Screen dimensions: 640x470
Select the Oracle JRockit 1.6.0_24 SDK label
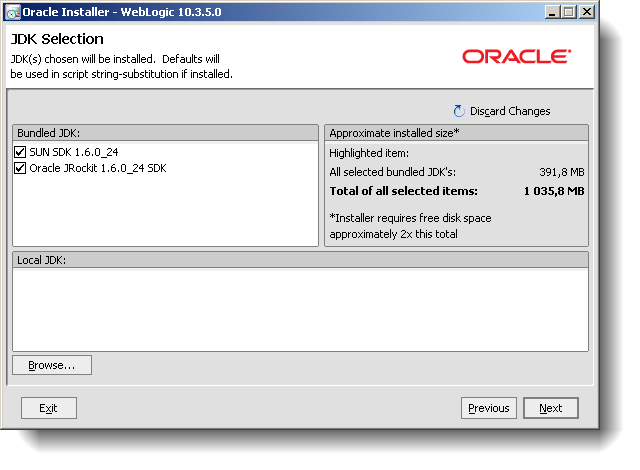point(98,168)
